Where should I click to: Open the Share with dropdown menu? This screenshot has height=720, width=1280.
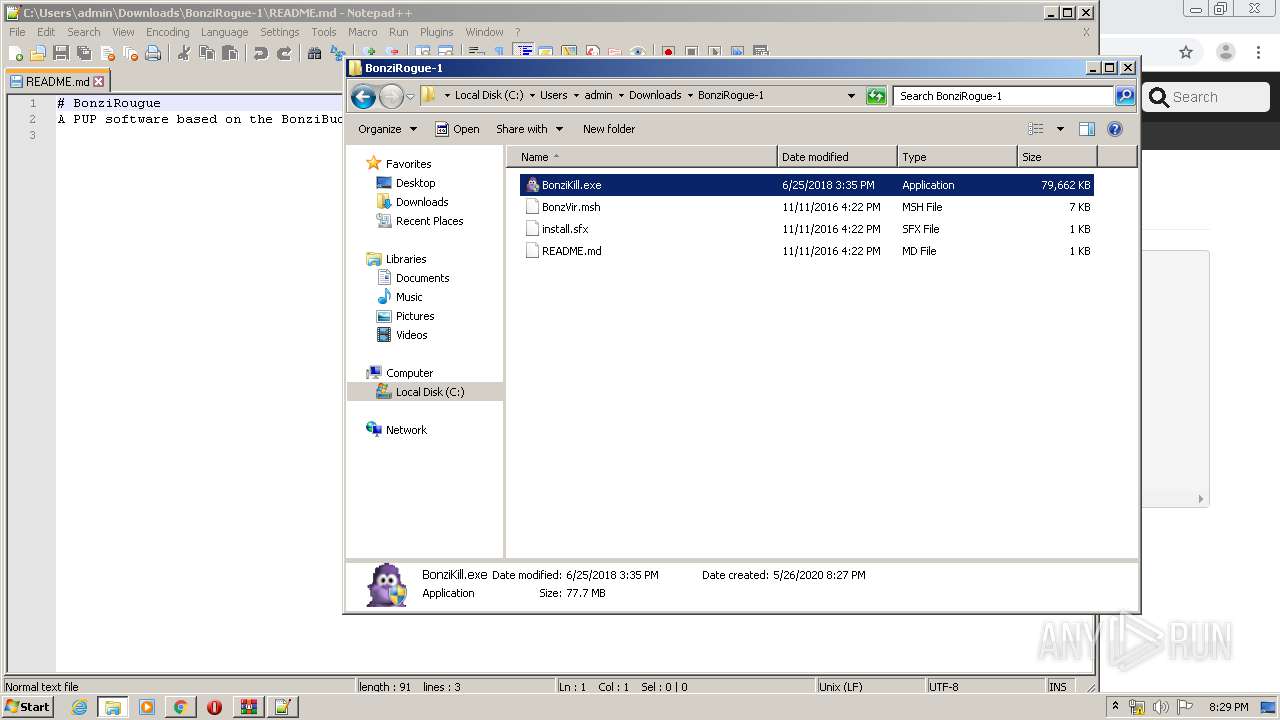(530, 129)
